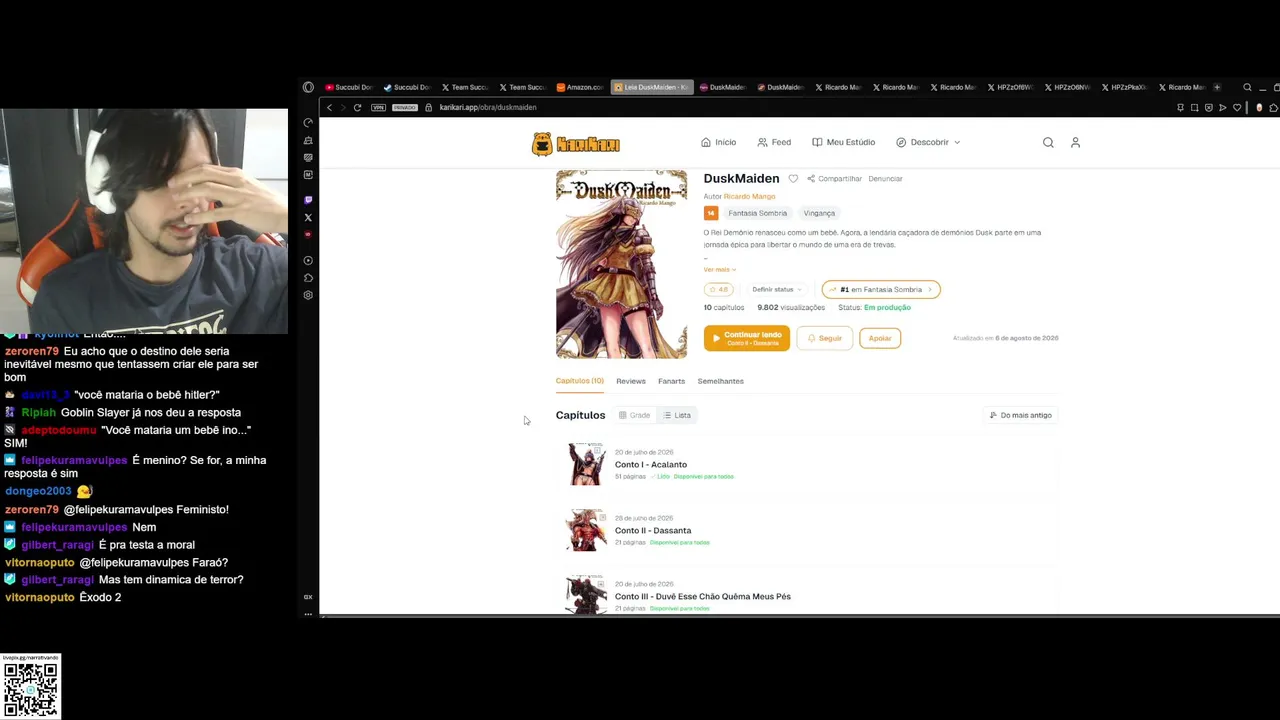Image resolution: width=1280 pixels, height=720 pixels.
Task: Click the Vingança genre tag
Action: 819,213
